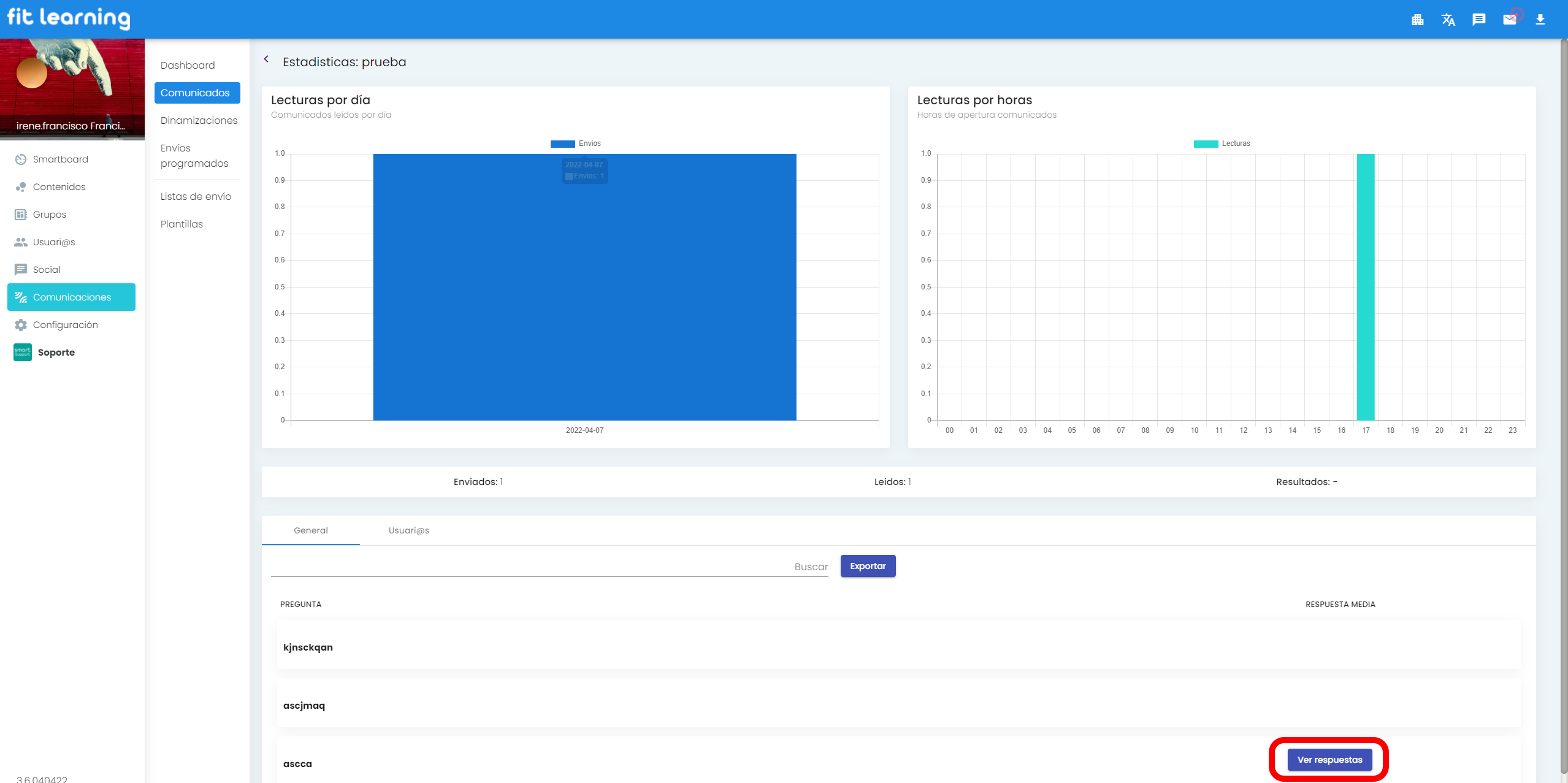This screenshot has width=1568, height=783.
Task: Click the download icon in top bar
Action: (x=1540, y=20)
